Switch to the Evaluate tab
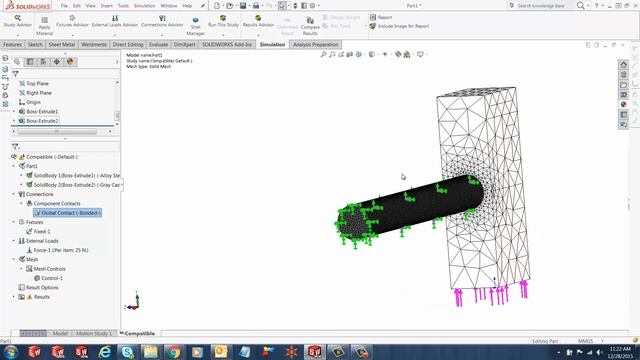 [158, 44]
